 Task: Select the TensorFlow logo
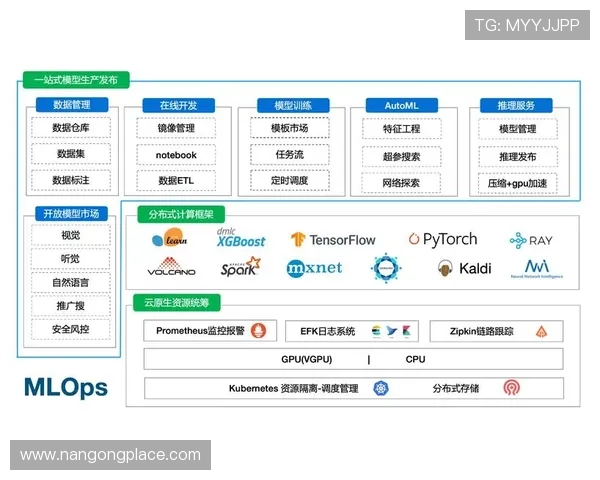(333, 240)
